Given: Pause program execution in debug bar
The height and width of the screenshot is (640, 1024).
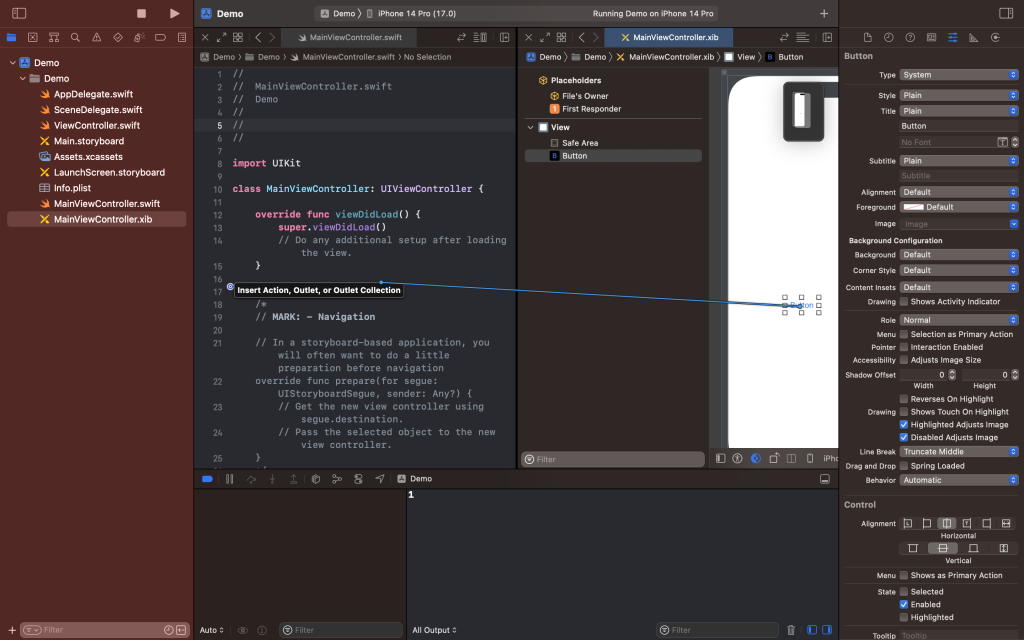Looking at the screenshot, I should 229,479.
